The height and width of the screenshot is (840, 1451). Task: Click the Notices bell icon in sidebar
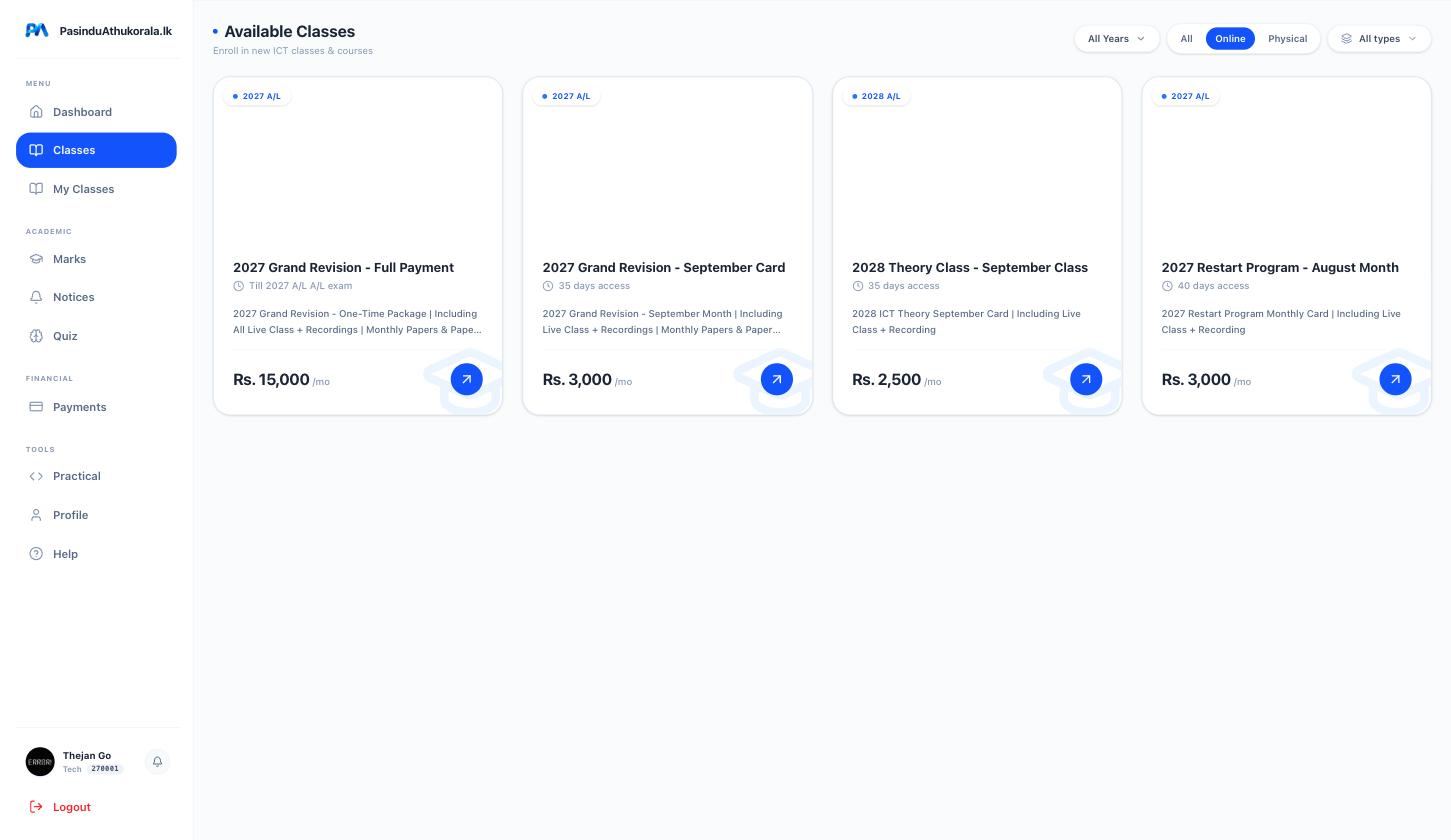[x=36, y=297]
